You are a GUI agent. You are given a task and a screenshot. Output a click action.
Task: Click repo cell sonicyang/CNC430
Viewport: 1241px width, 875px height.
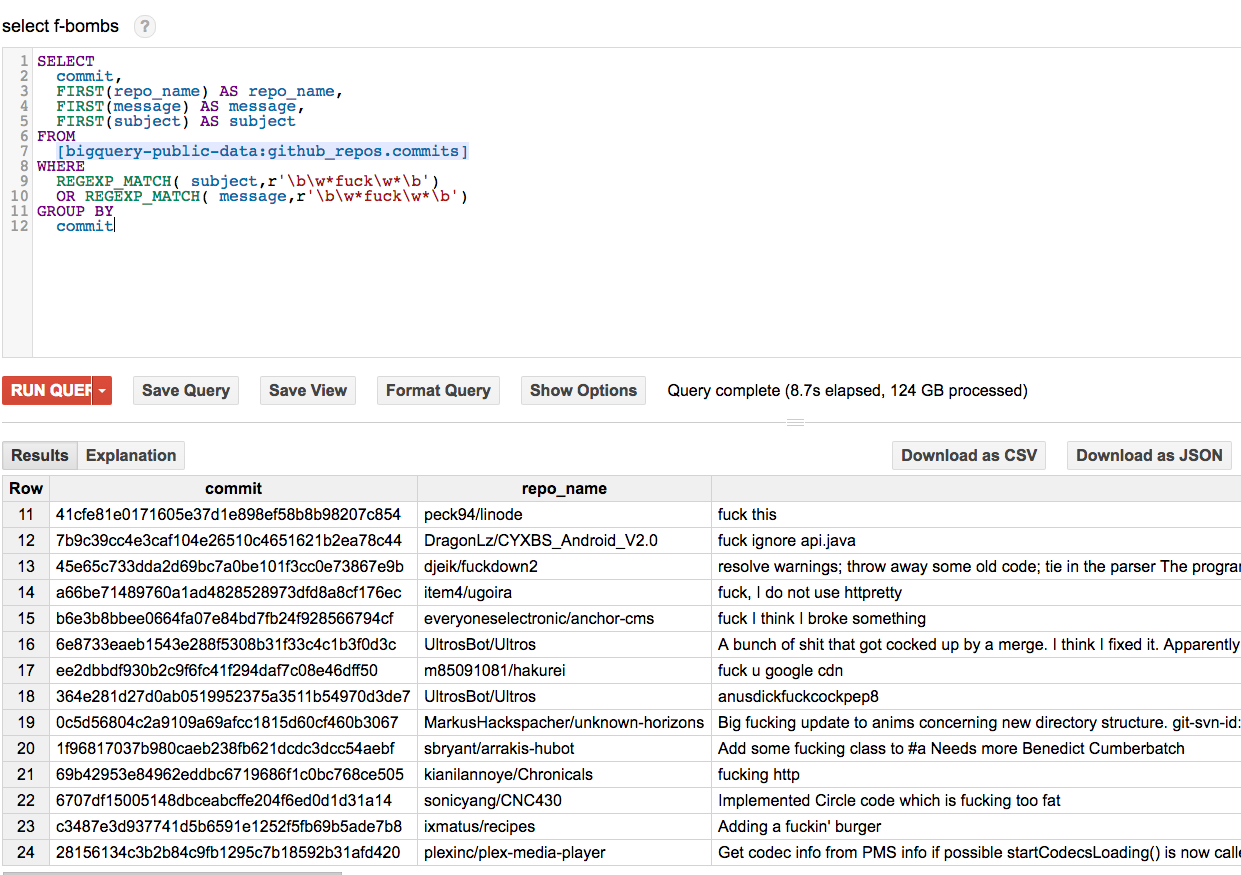[564, 800]
